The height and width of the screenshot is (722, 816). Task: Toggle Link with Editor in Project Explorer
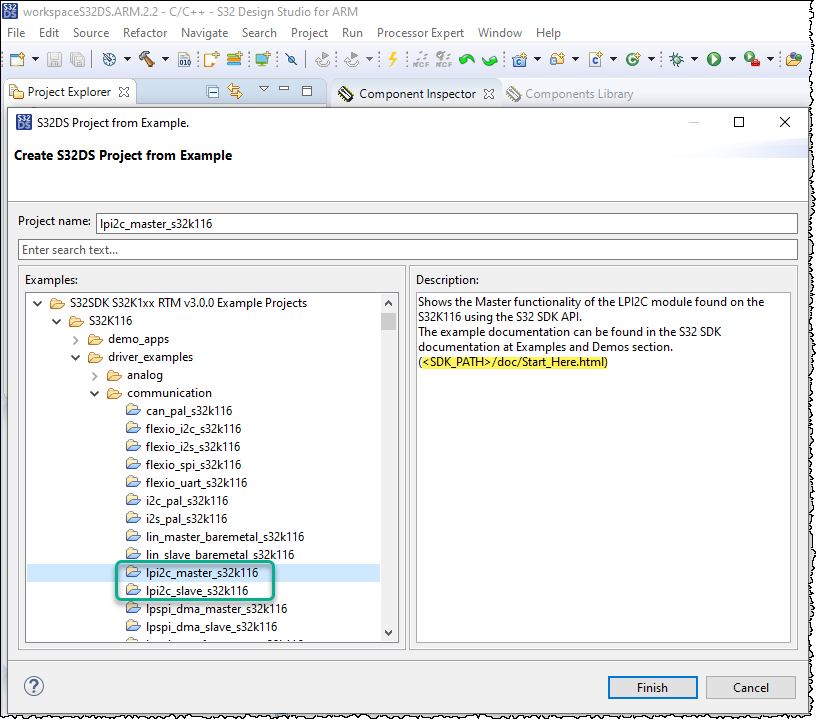[x=235, y=92]
